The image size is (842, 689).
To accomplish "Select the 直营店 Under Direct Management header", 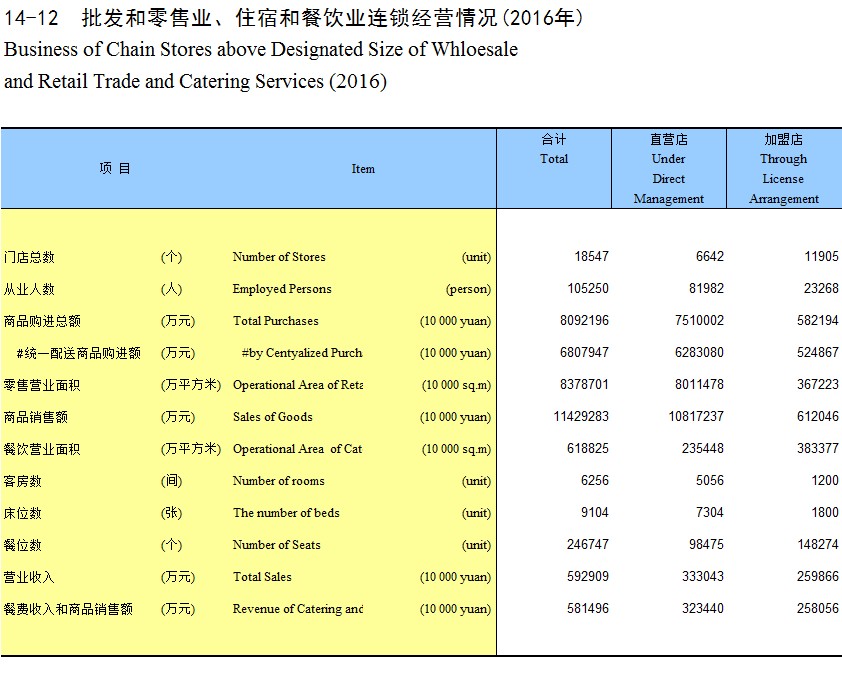I will [x=669, y=169].
